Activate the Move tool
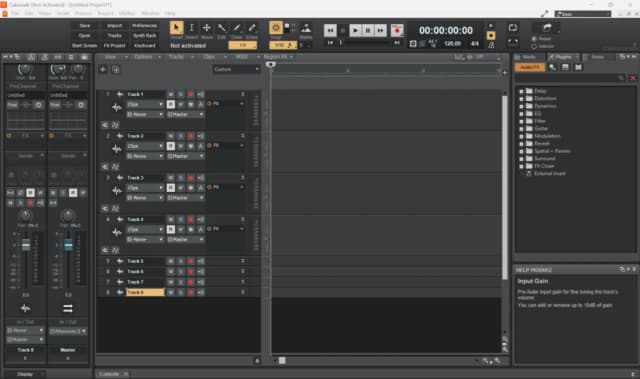The image size is (640, 379). [207, 28]
